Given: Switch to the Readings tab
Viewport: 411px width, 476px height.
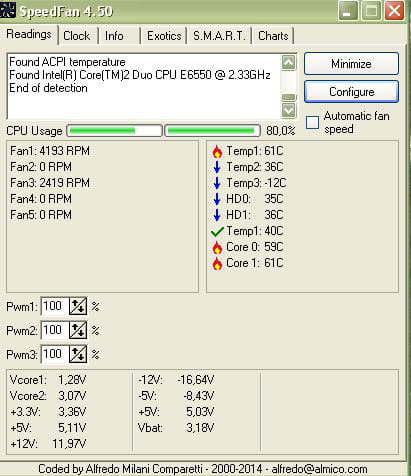Looking at the screenshot, I should tap(29, 34).
